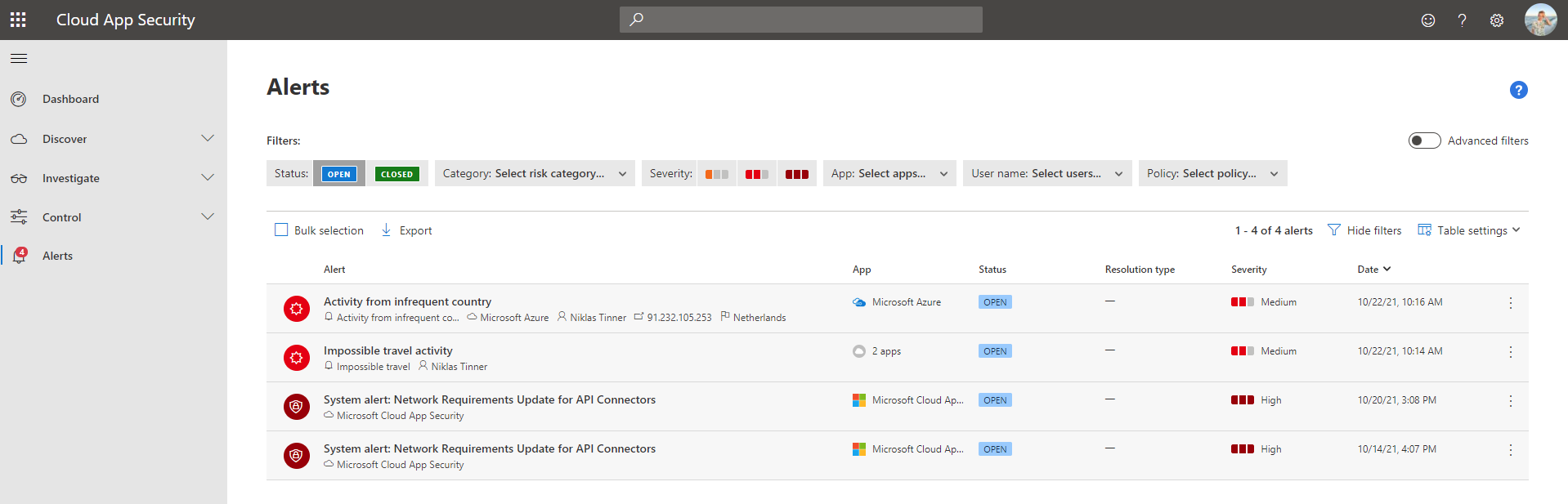Click the 2 apps entry
The width and height of the screenshot is (1568, 504).
point(886,351)
